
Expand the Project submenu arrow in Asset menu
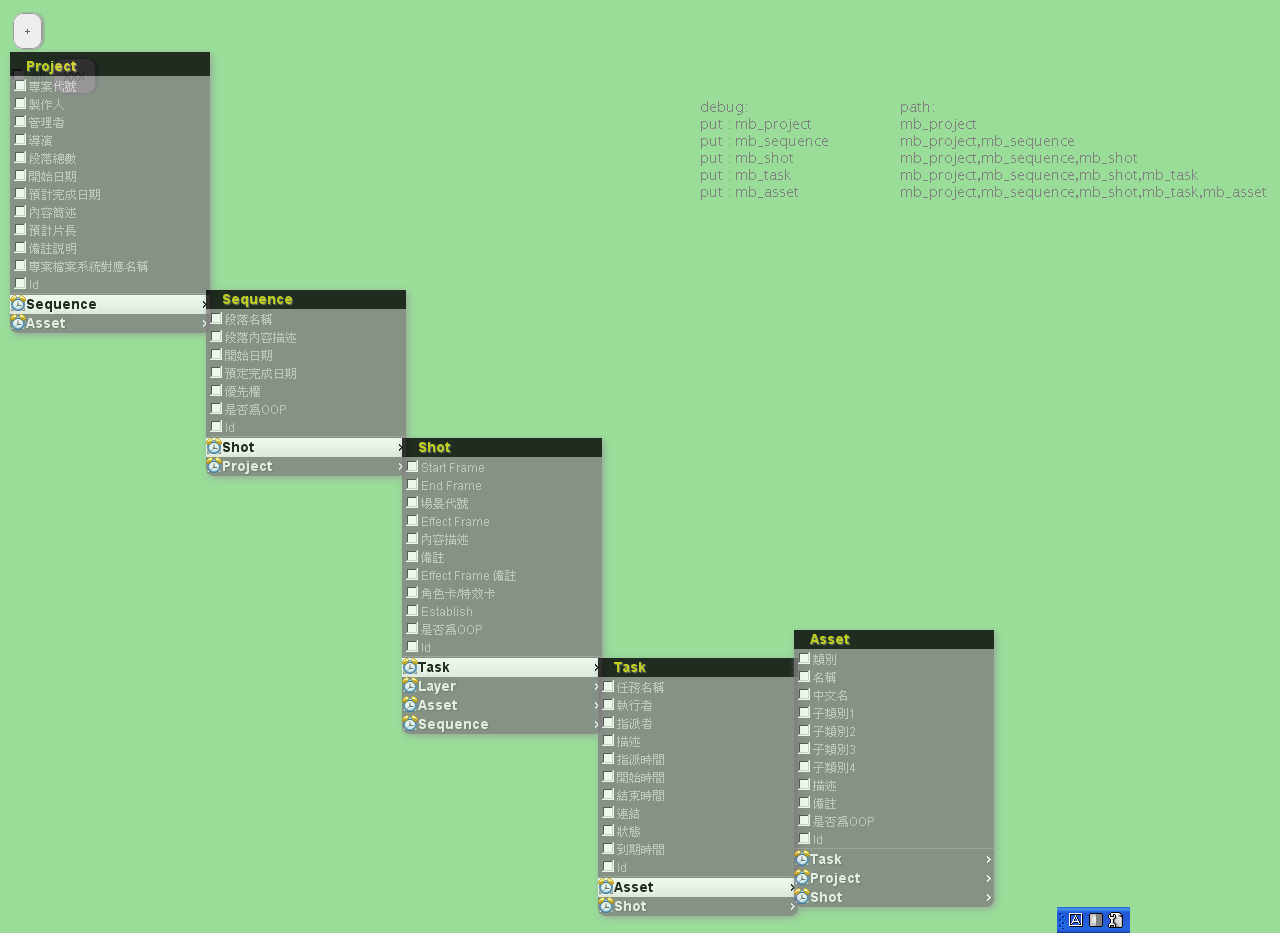coord(988,879)
